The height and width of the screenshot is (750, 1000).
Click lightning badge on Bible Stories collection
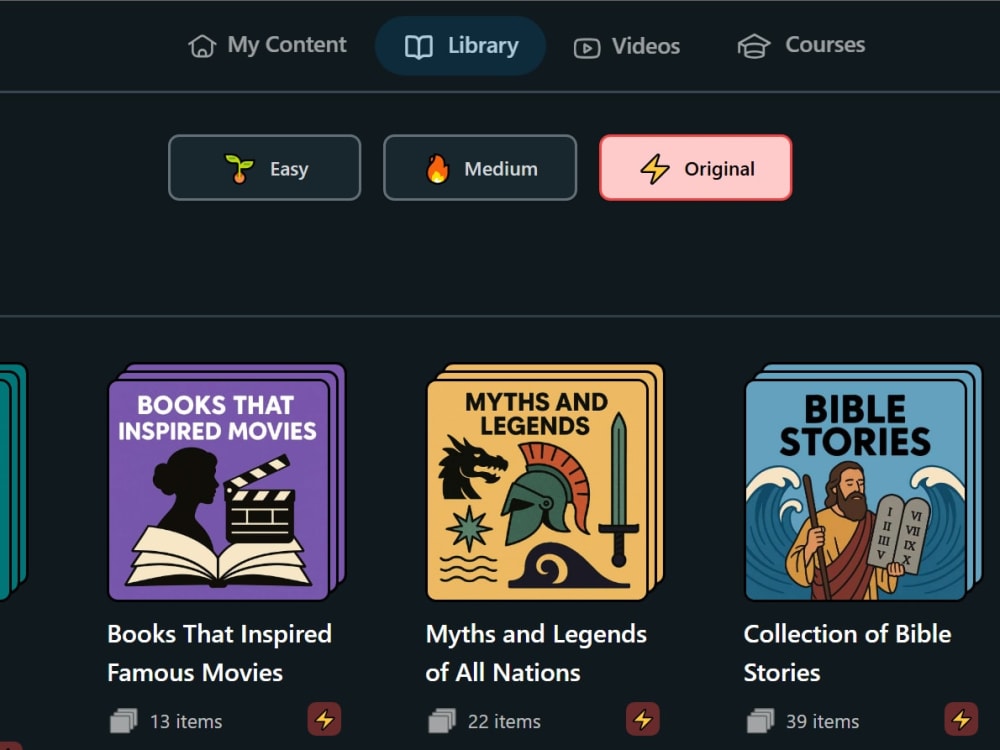(x=961, y=719)
